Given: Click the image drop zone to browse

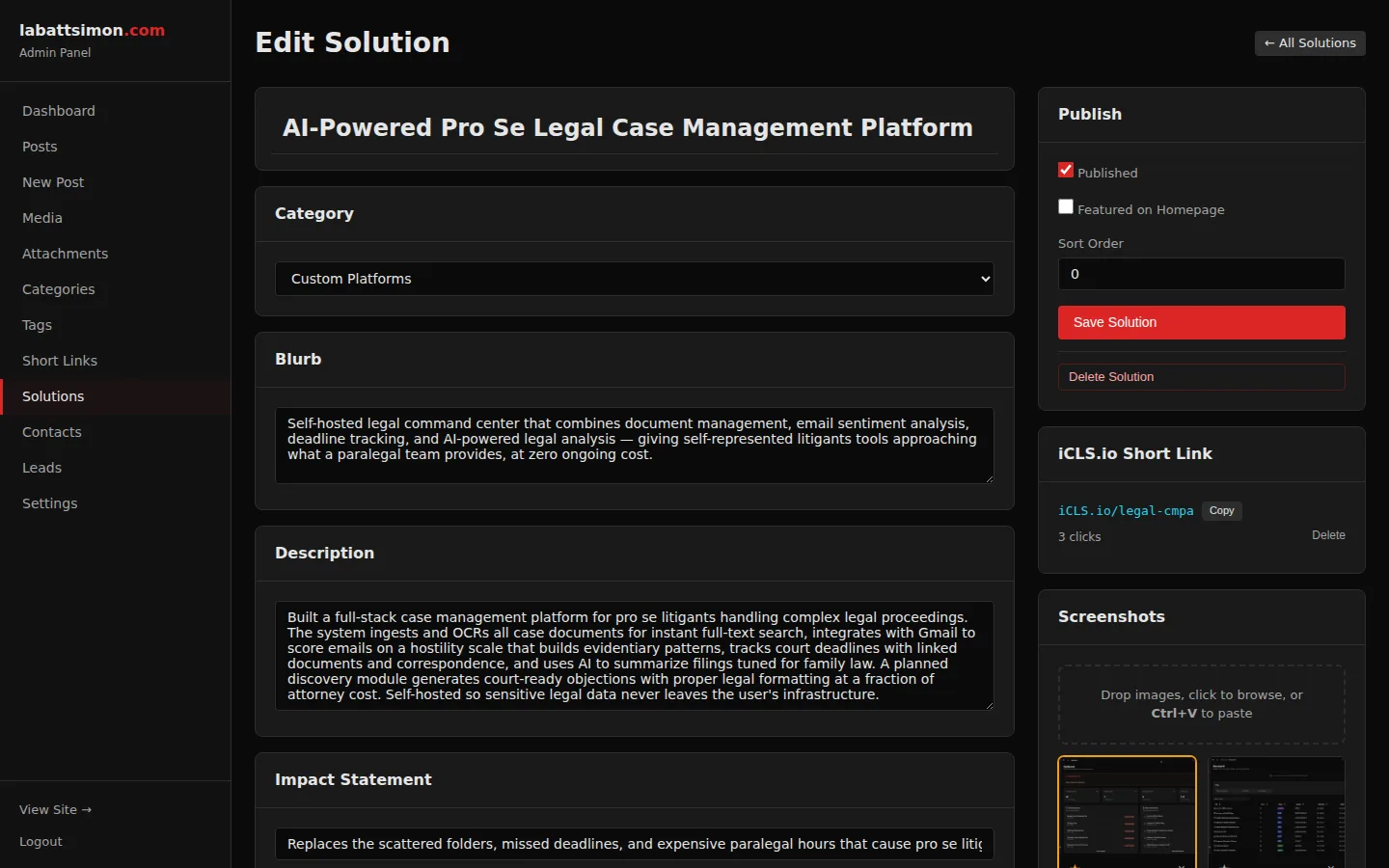Looking at the screenshot, I should point(1201,704).
